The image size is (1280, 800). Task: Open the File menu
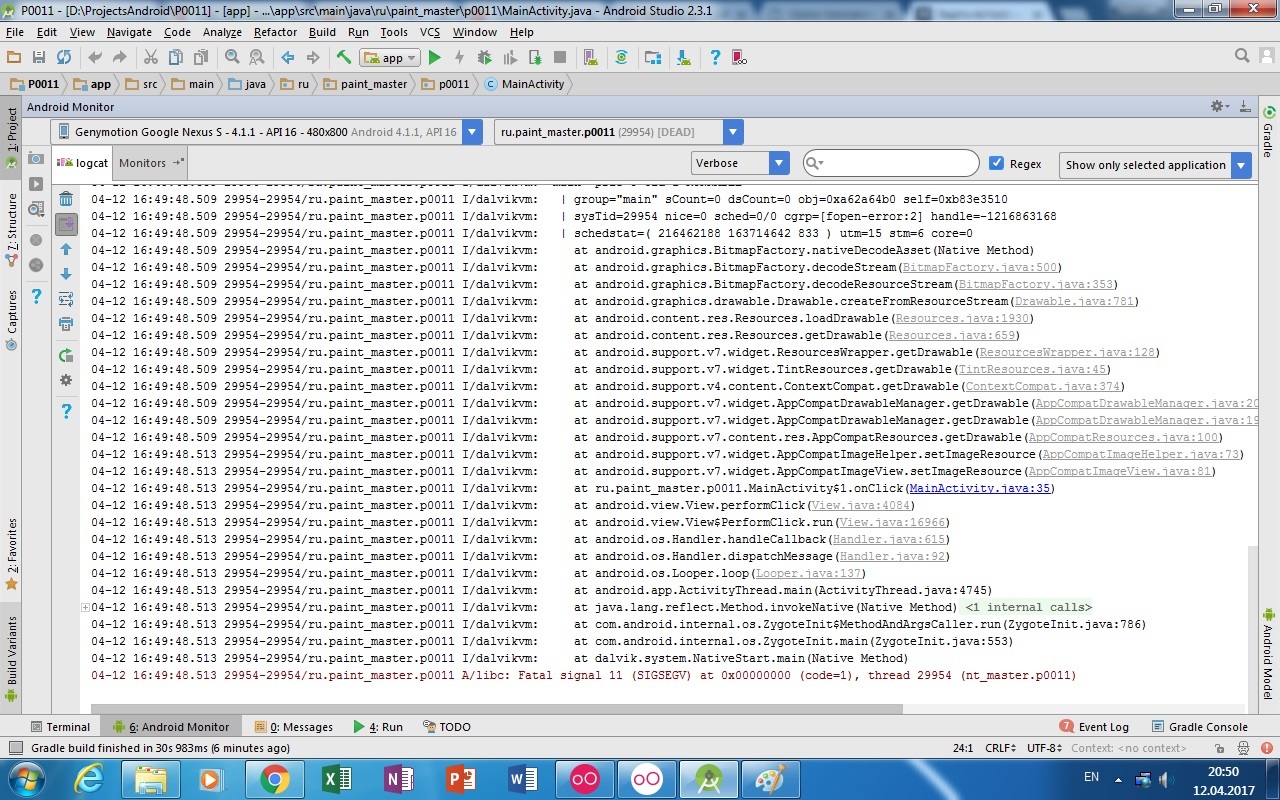14,32
